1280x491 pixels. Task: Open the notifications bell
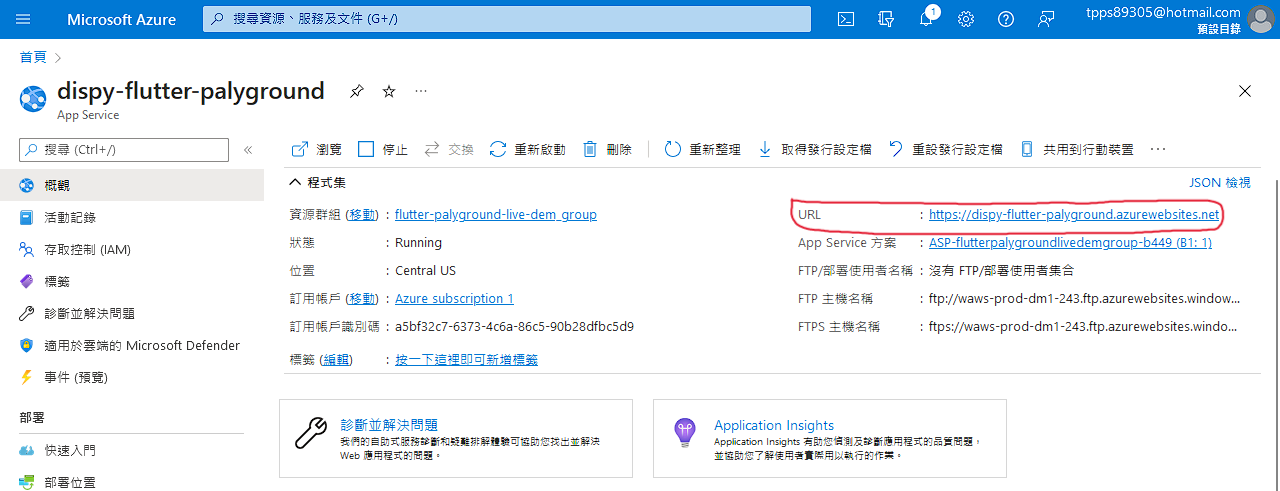[x=926, y=19]
